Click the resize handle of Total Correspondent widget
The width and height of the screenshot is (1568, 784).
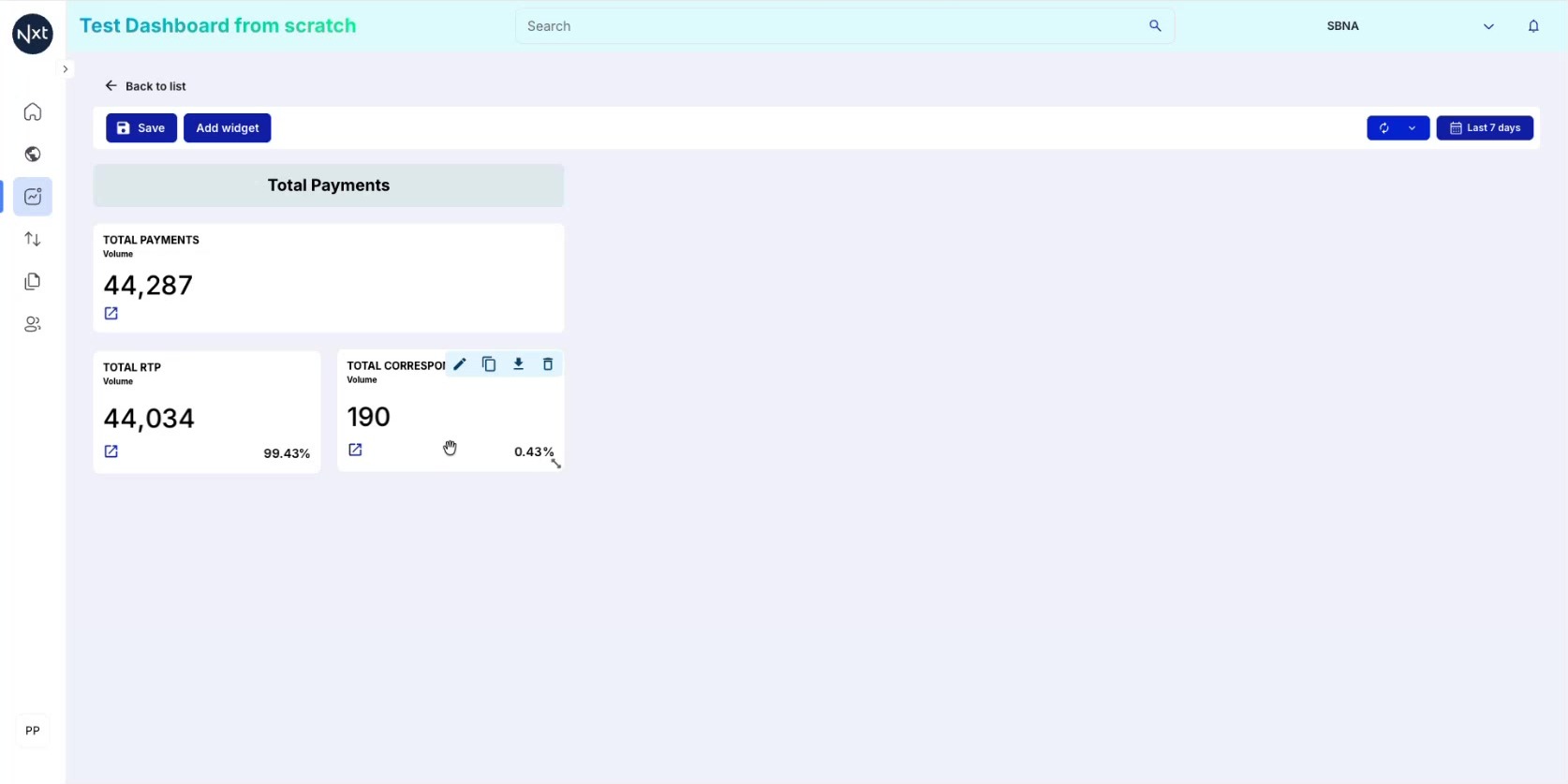pos(556,464)
